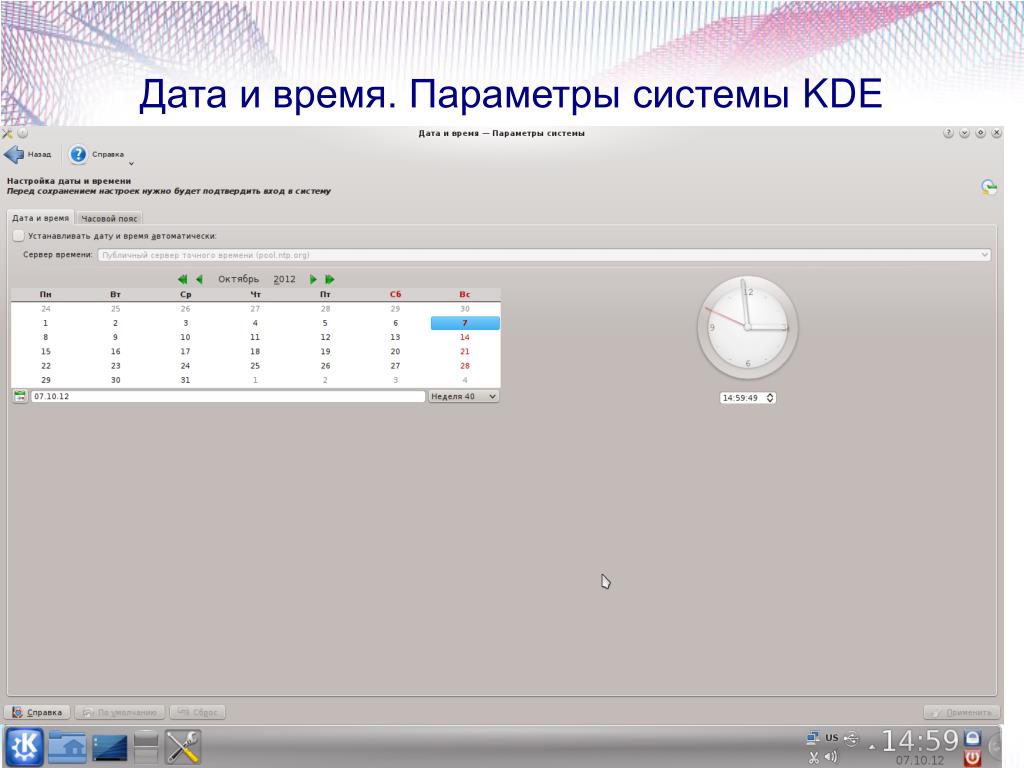The image size is (1024, 768).
Task: Go to next year with double right arrow
Action: pos(330,280)
